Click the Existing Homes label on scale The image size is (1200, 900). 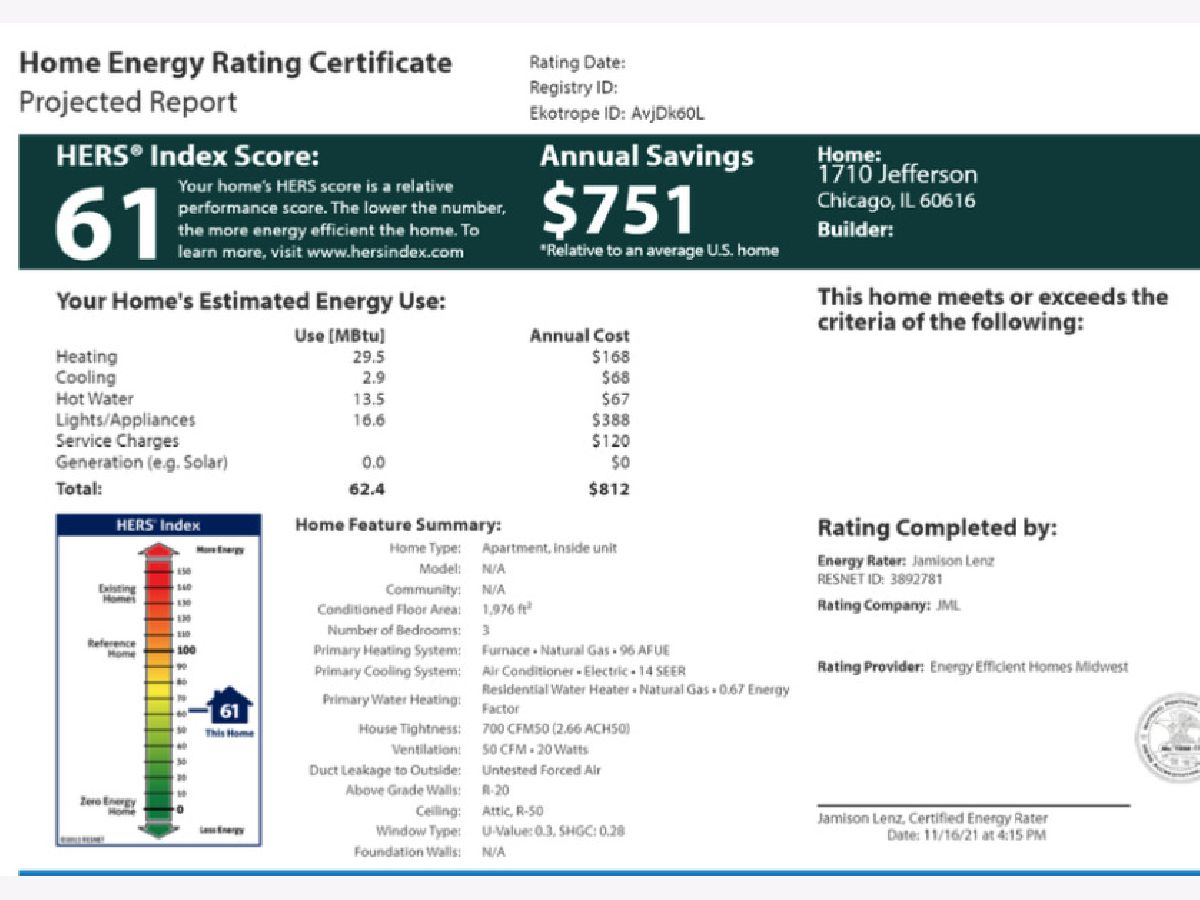[x=117, y=593]
